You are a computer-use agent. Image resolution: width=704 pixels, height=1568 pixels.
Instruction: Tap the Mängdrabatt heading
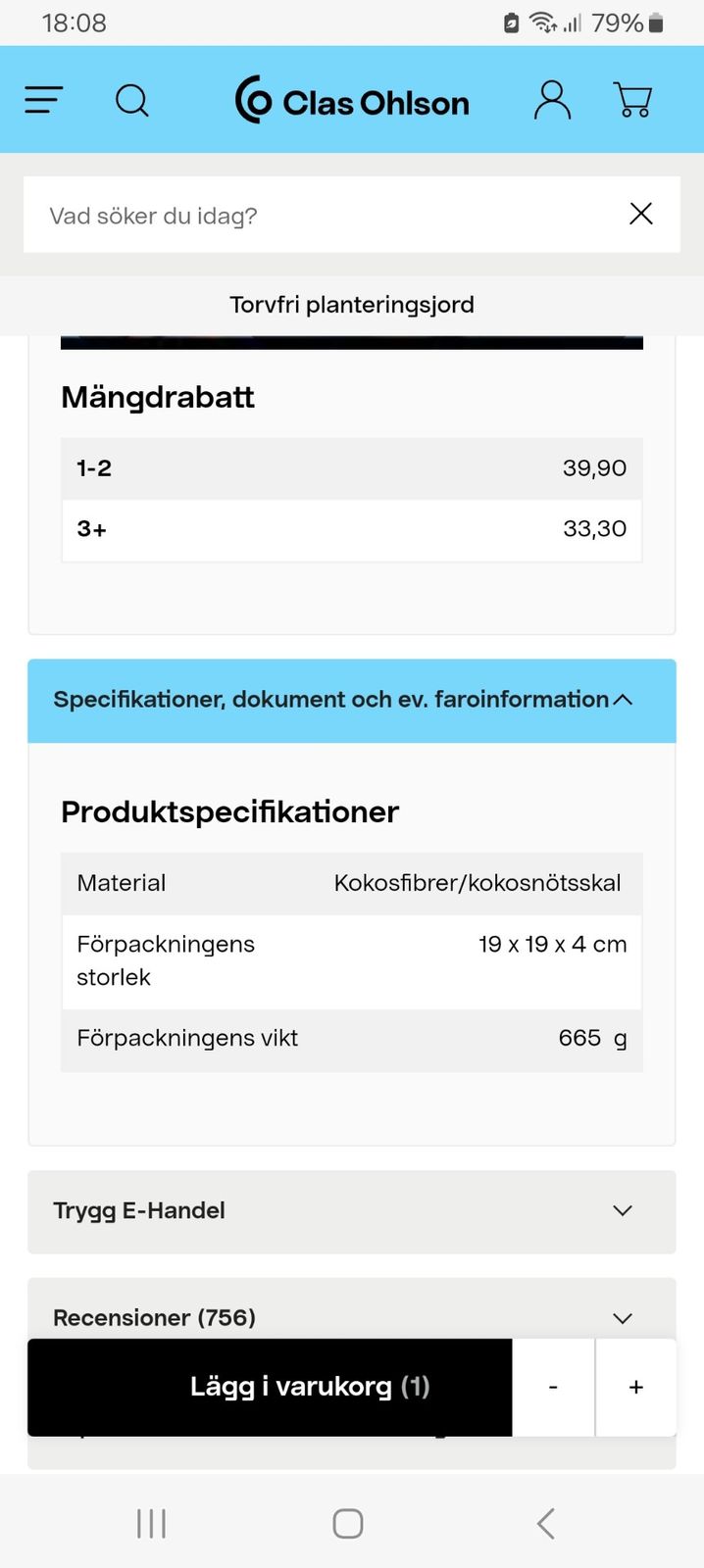pyautogui.click(x=158, y=397)
